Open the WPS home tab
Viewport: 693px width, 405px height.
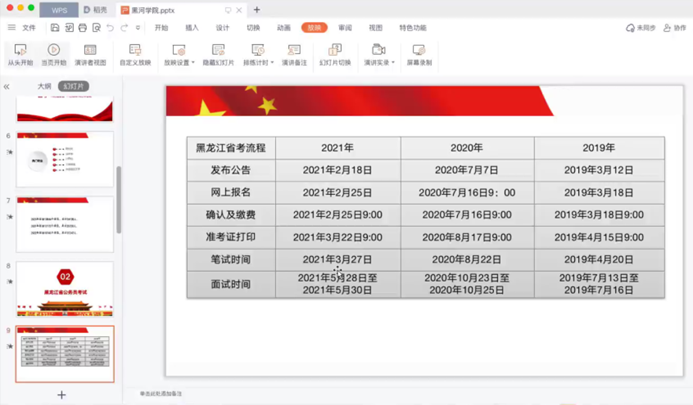(x=59, y=10)
